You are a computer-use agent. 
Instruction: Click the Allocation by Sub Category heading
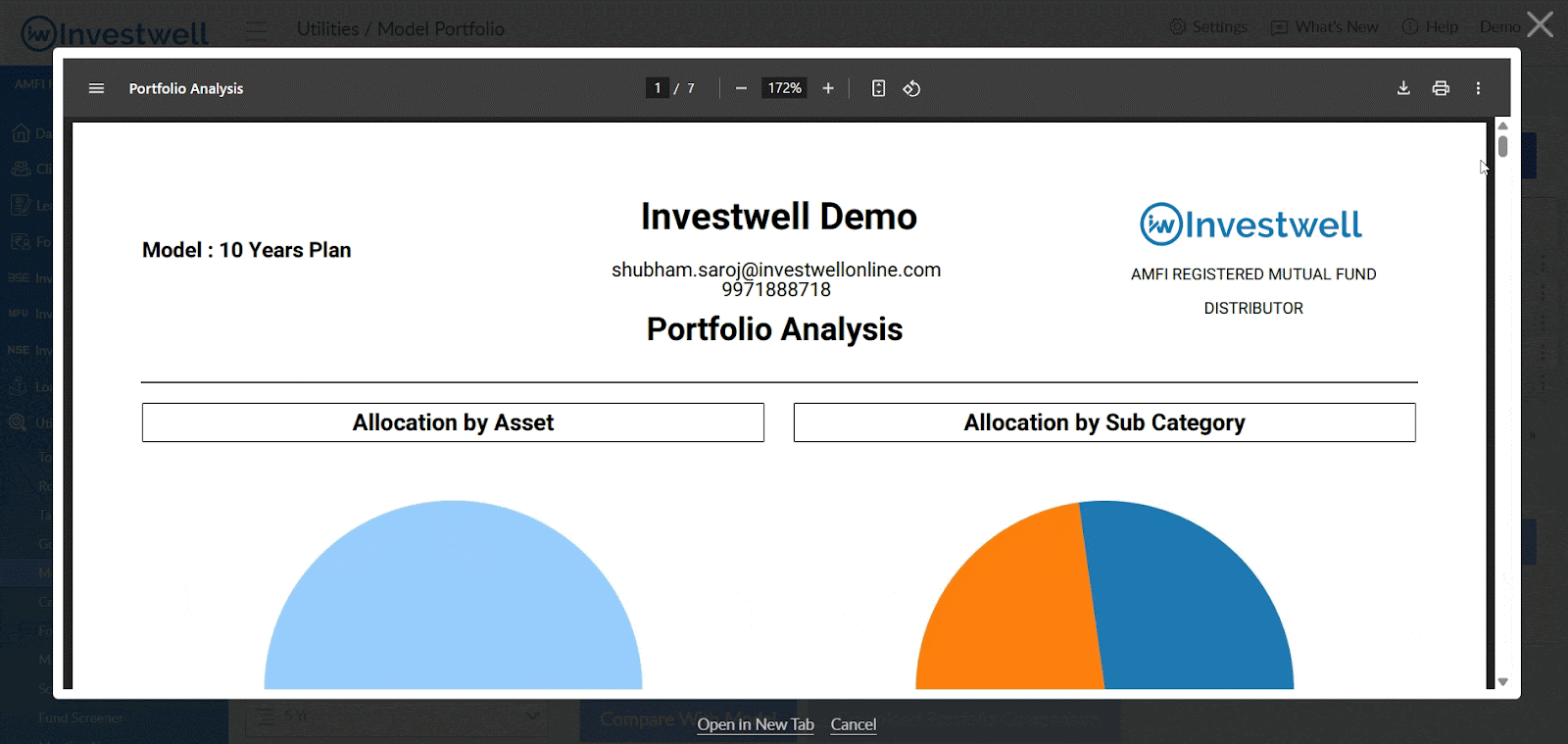pyautogui.click(x=1104, y=422)
